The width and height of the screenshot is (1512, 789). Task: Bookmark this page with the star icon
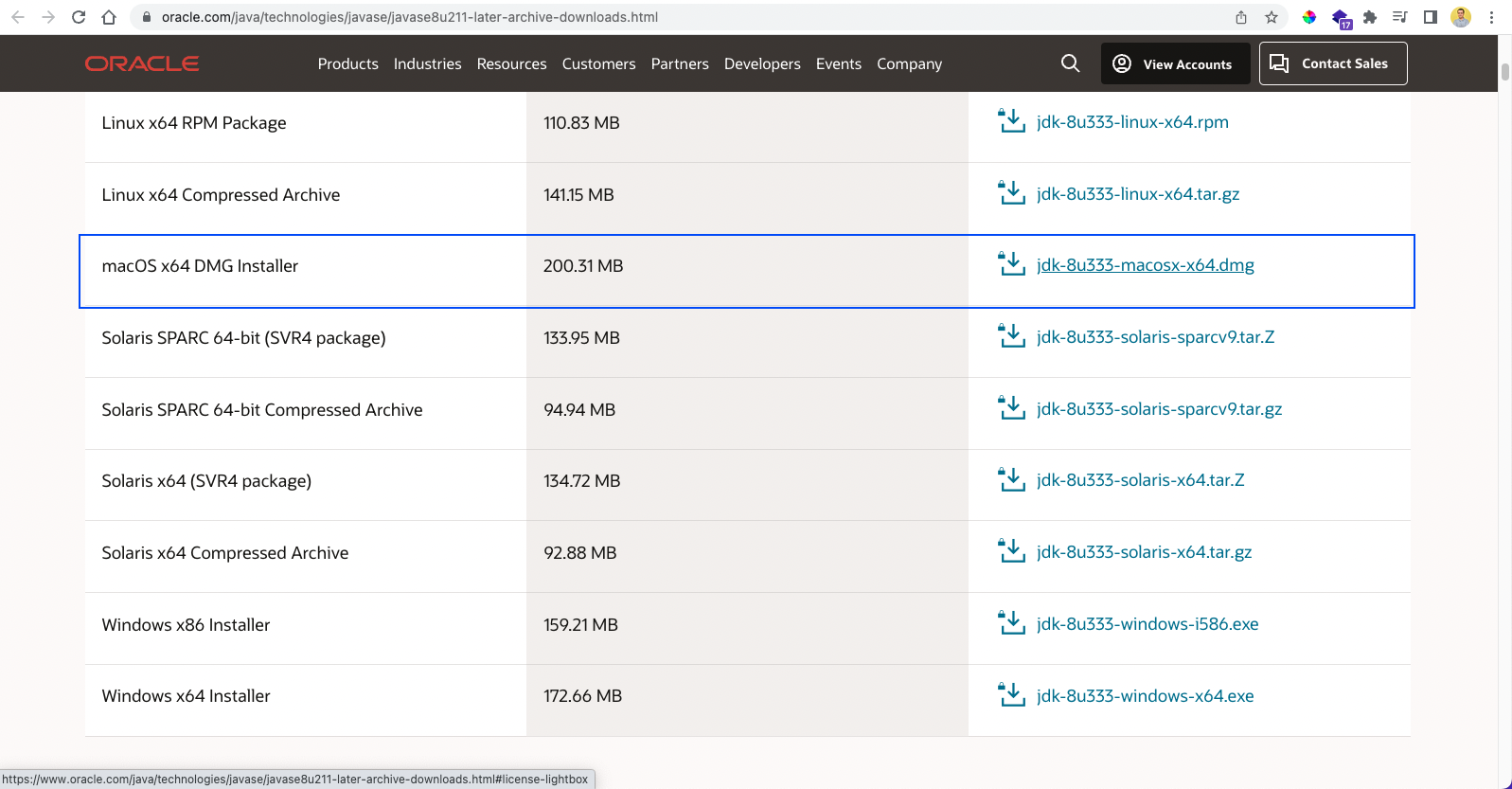pos(1272,17)
